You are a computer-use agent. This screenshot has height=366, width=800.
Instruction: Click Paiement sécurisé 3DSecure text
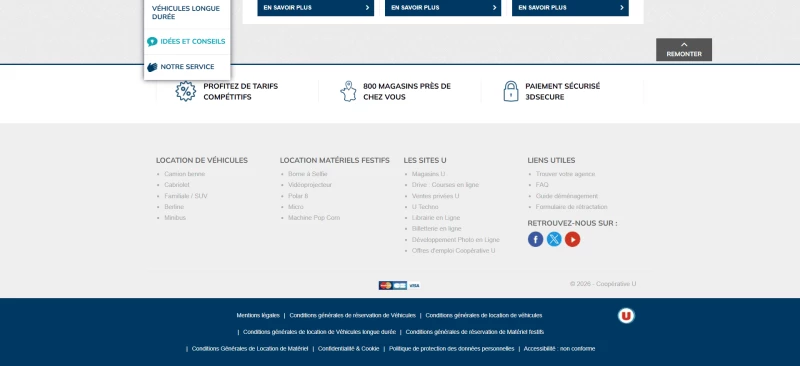(x=563, y=91)
